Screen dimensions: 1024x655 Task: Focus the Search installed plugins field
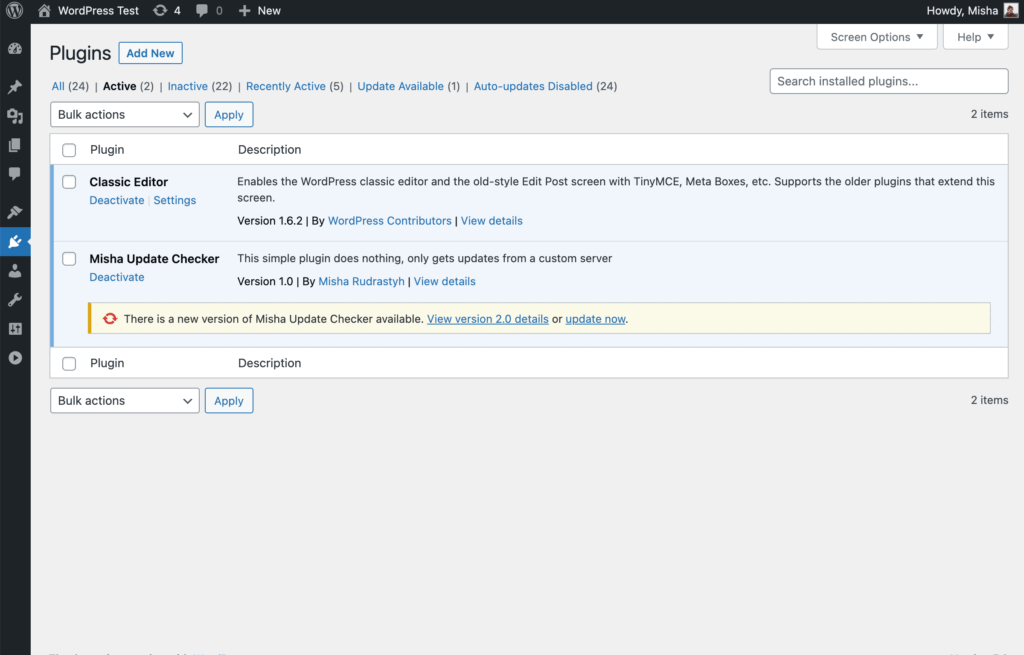pyautogui.click(x=889, y=81)
